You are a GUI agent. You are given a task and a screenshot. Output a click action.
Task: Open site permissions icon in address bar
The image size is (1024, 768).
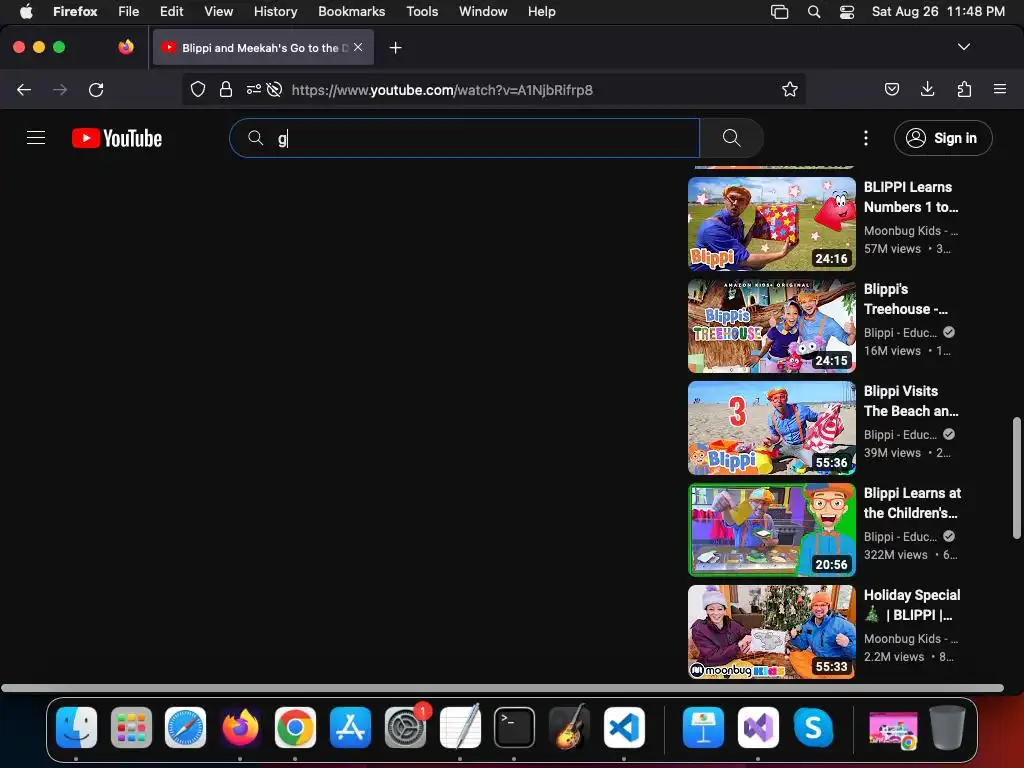tap(253, 89)
